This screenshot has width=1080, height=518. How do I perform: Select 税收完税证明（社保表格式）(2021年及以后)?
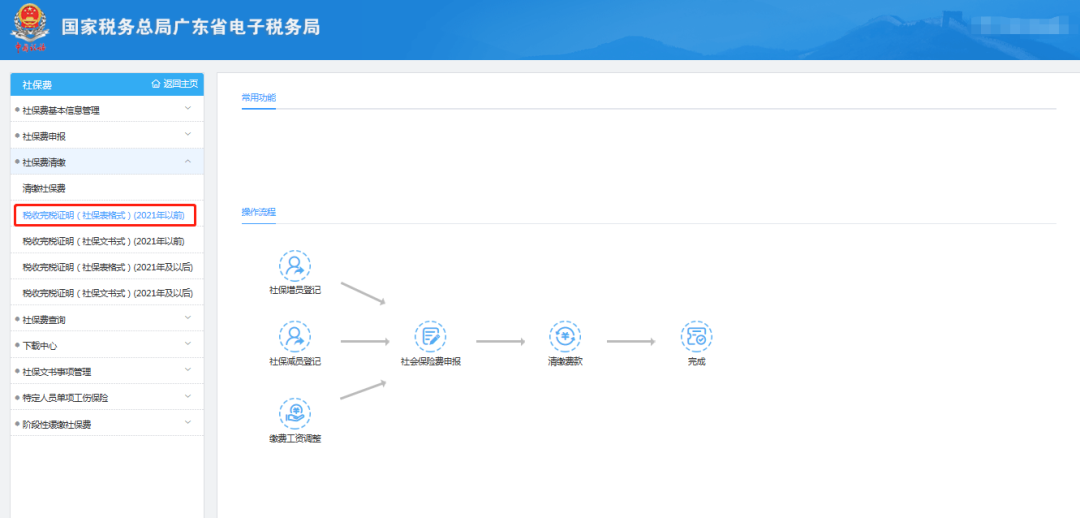point(107,267)
